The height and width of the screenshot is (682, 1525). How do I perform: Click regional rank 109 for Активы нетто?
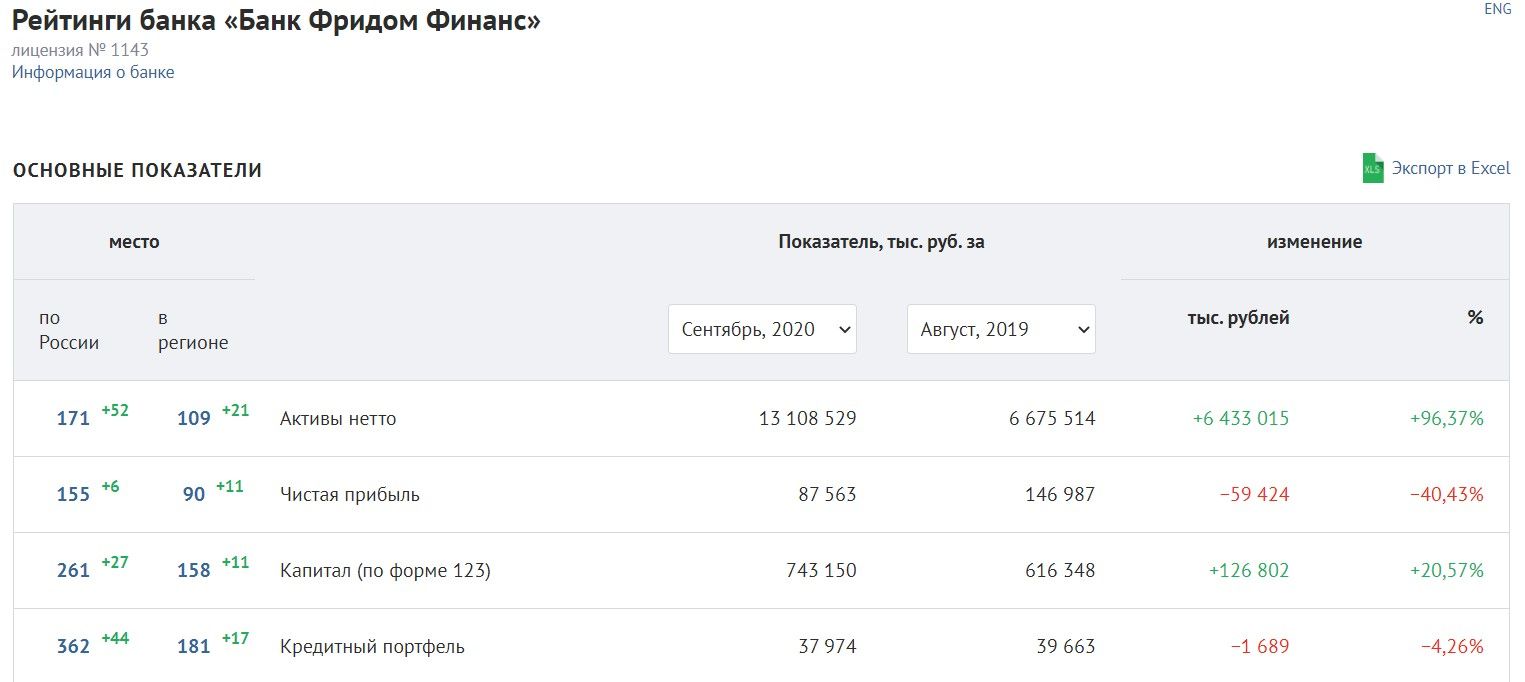pos(194,419)
